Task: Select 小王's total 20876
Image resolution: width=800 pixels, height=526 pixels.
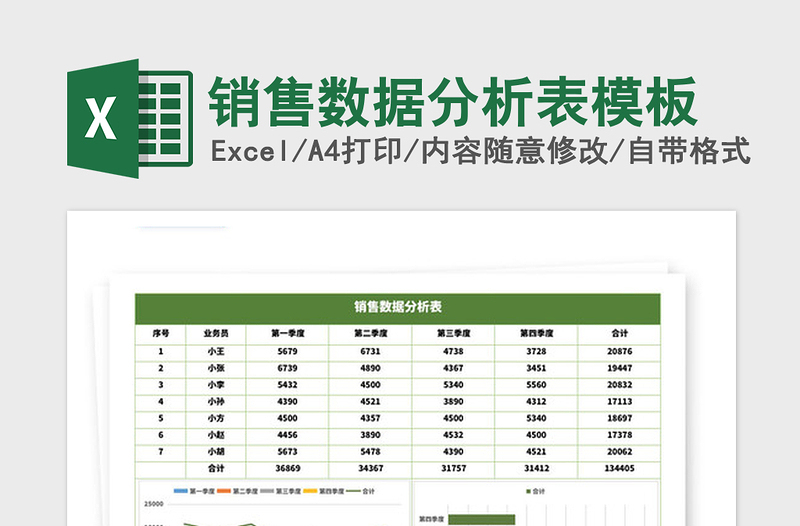Action: coord(620,352)
